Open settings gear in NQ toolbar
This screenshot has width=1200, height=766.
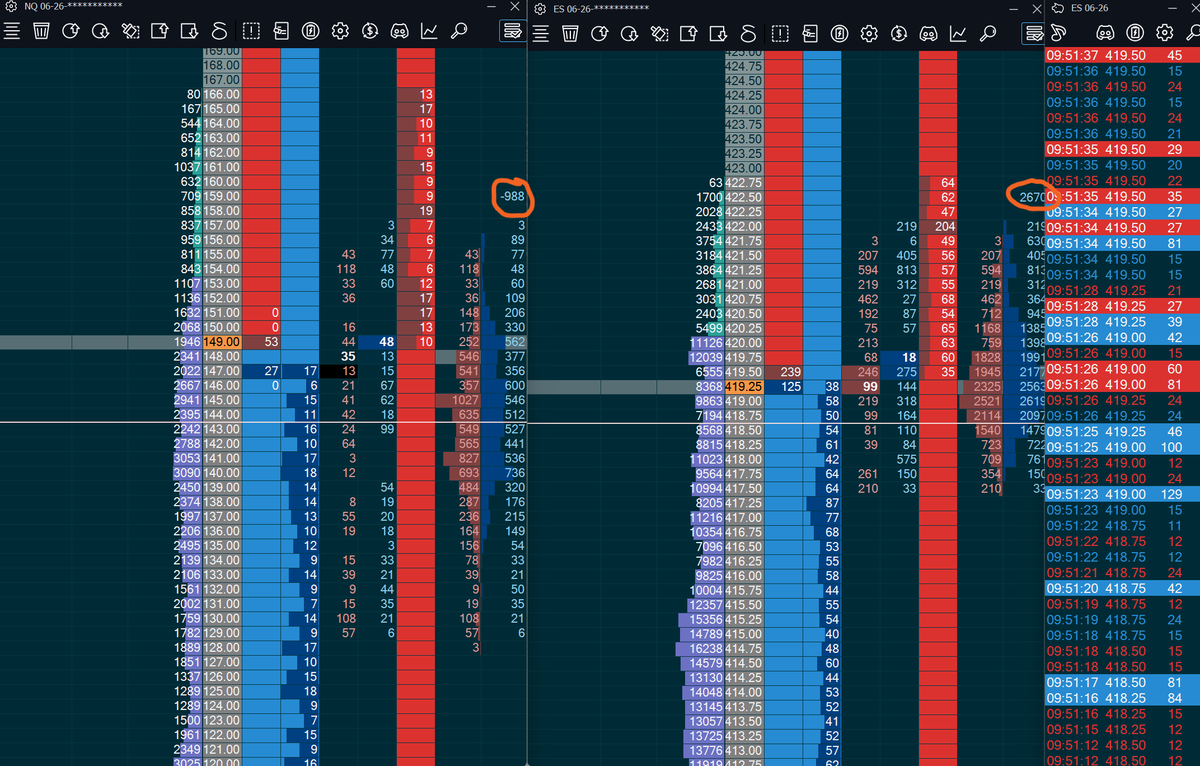340,31
